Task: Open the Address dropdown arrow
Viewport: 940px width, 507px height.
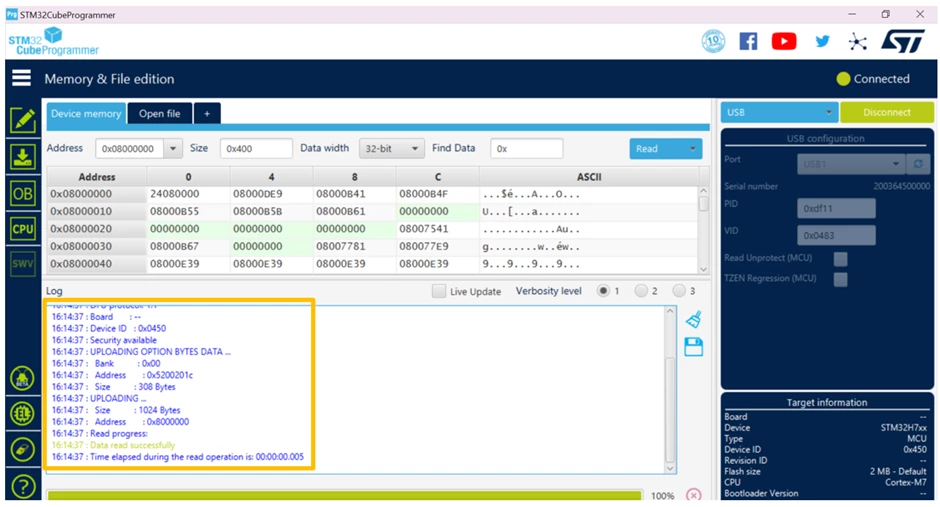Action: [173, 149]
